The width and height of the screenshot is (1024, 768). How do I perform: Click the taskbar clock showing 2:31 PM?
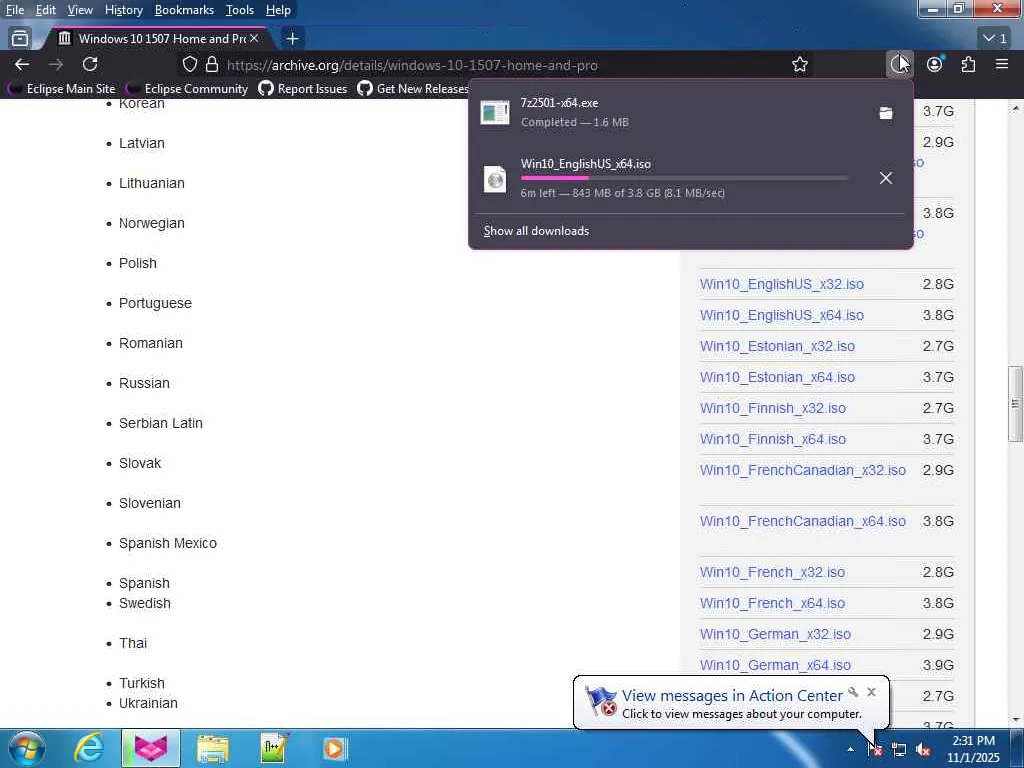pos(973,749)
